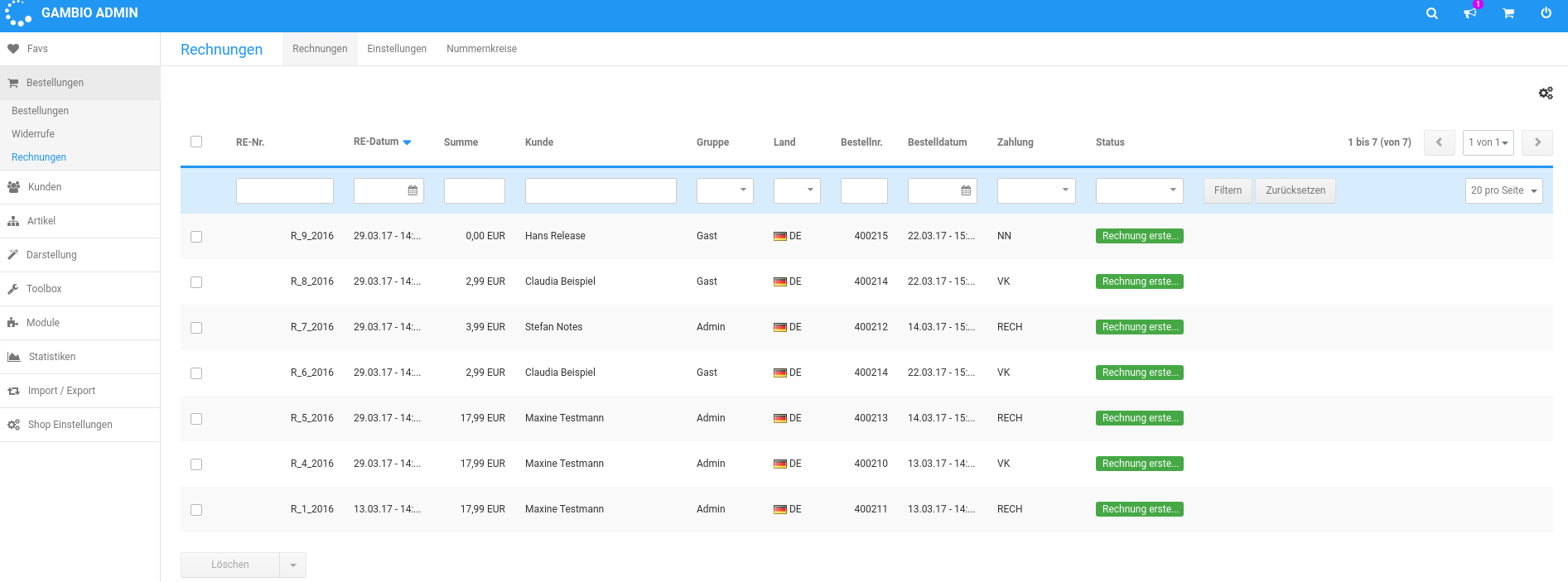
Task: Select checkbox for invoice R_9_2016
Action: [x=196, y=237]
